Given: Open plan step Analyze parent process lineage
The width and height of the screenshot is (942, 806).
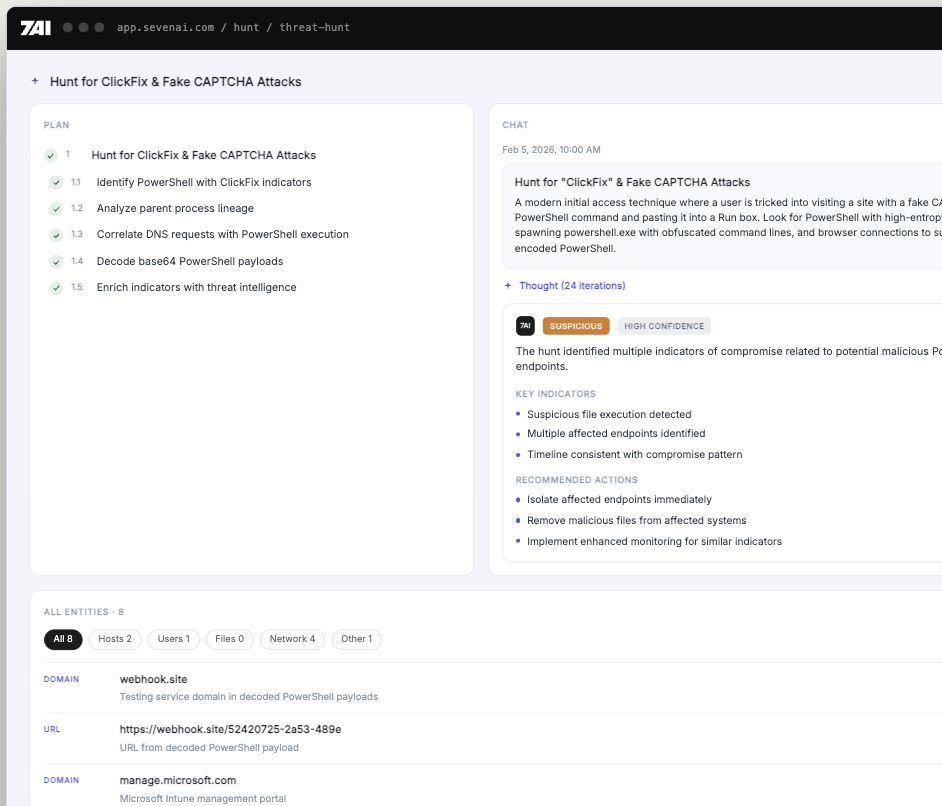Looking at the screenshot, I should click(x=175, y=208).
